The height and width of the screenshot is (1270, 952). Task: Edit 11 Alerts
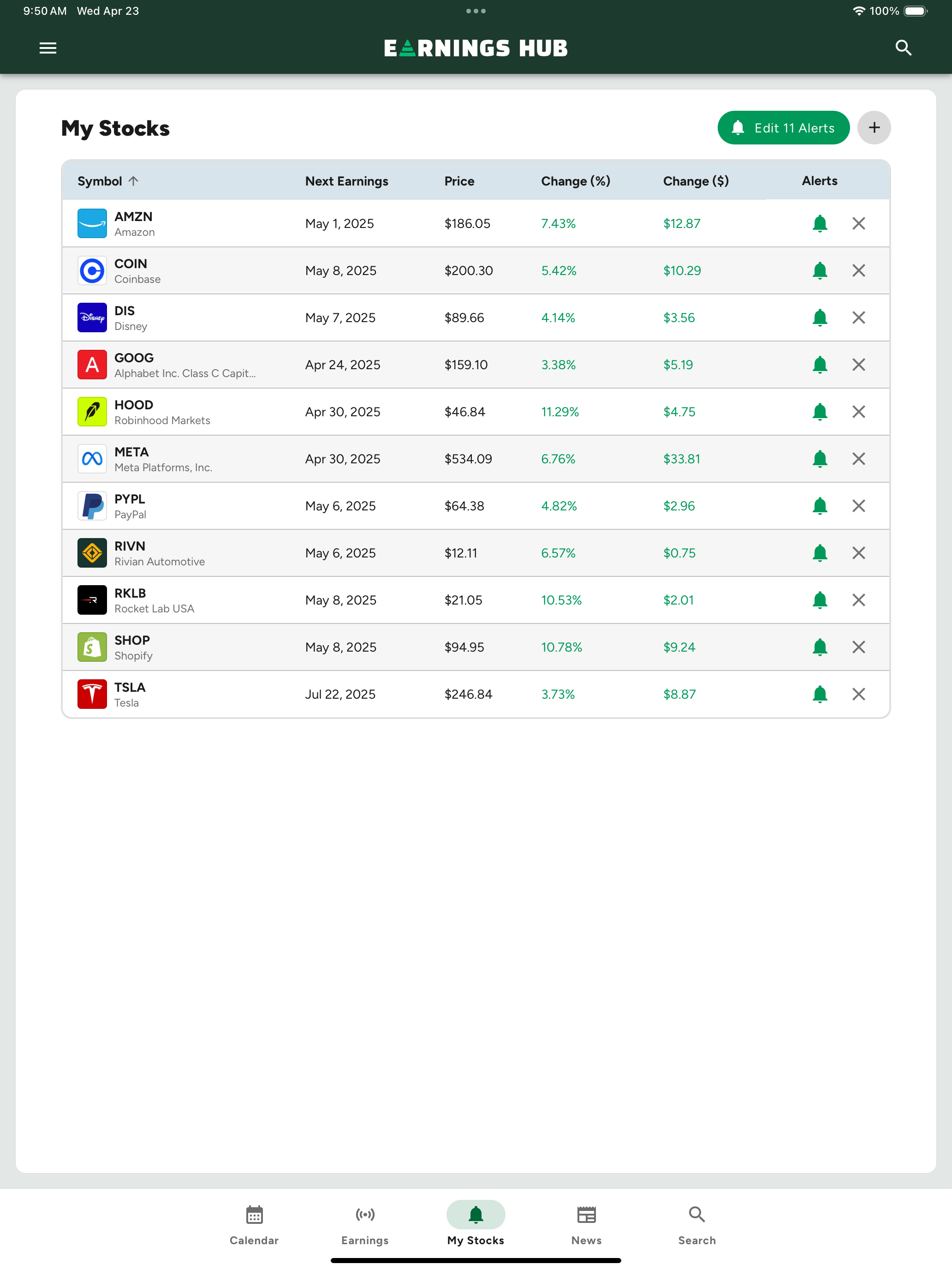point(783,127)
